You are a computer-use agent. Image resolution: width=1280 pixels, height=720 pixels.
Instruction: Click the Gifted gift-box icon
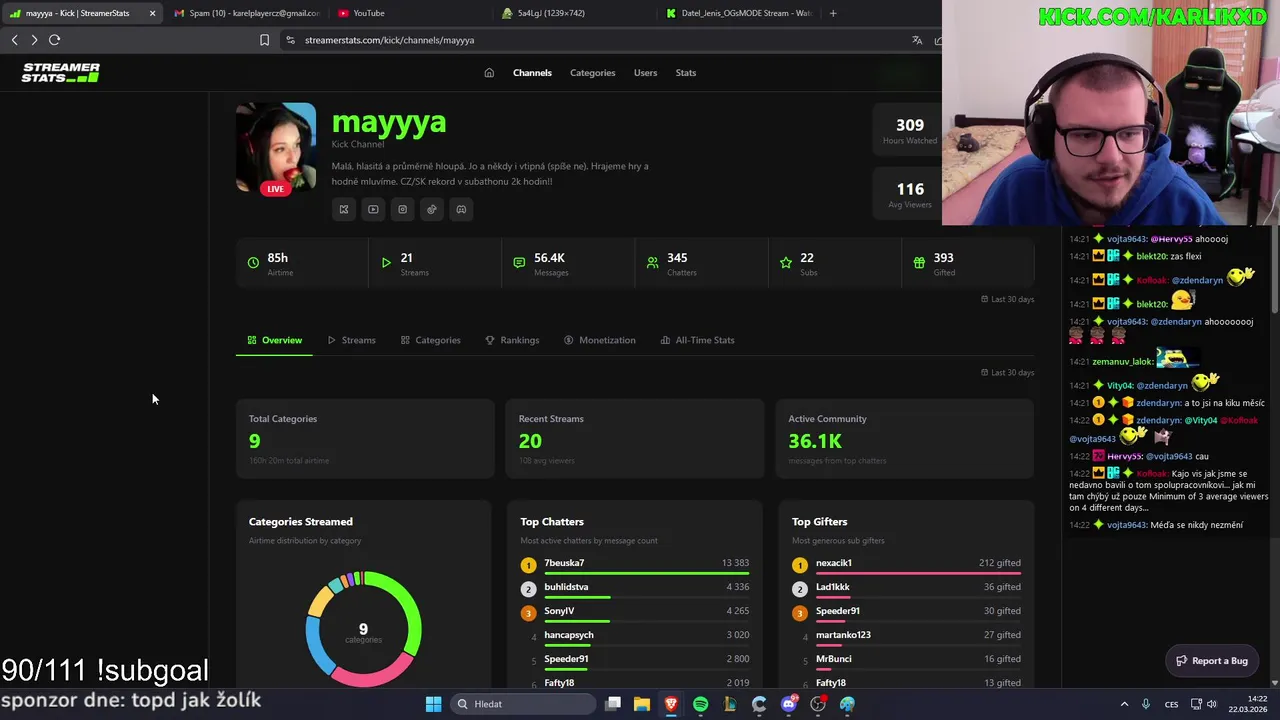coord(919,263)
